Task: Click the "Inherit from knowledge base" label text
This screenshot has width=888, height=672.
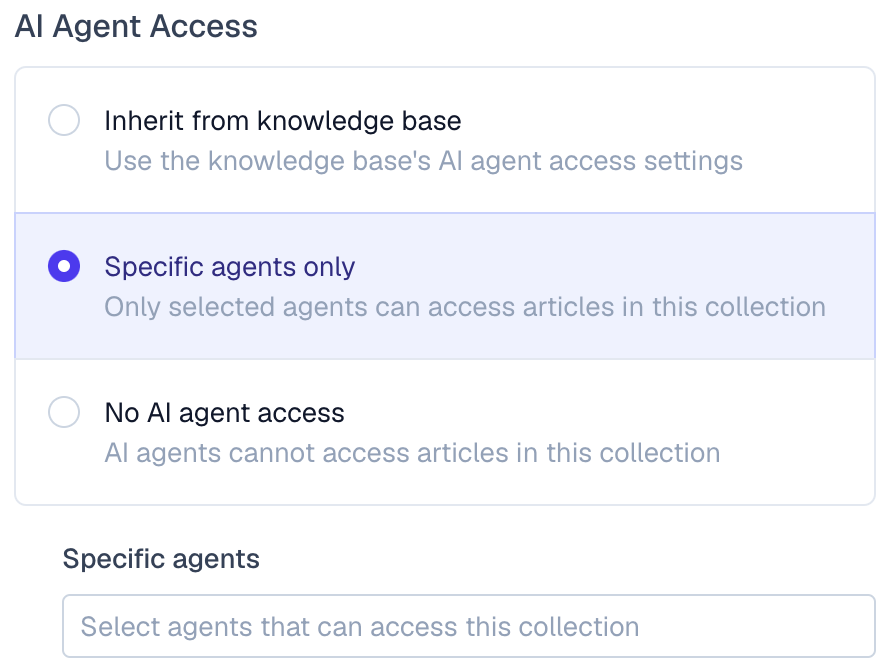Action: (283, 122)
